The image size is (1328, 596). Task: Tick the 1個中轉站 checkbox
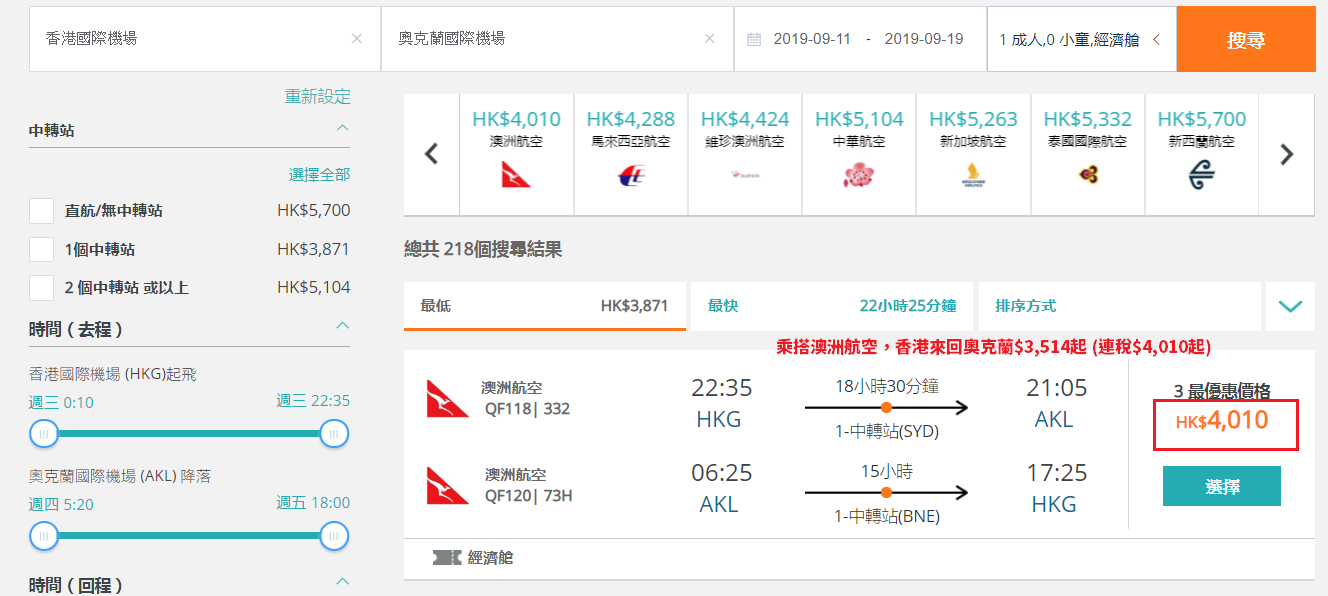click(41, 249)
